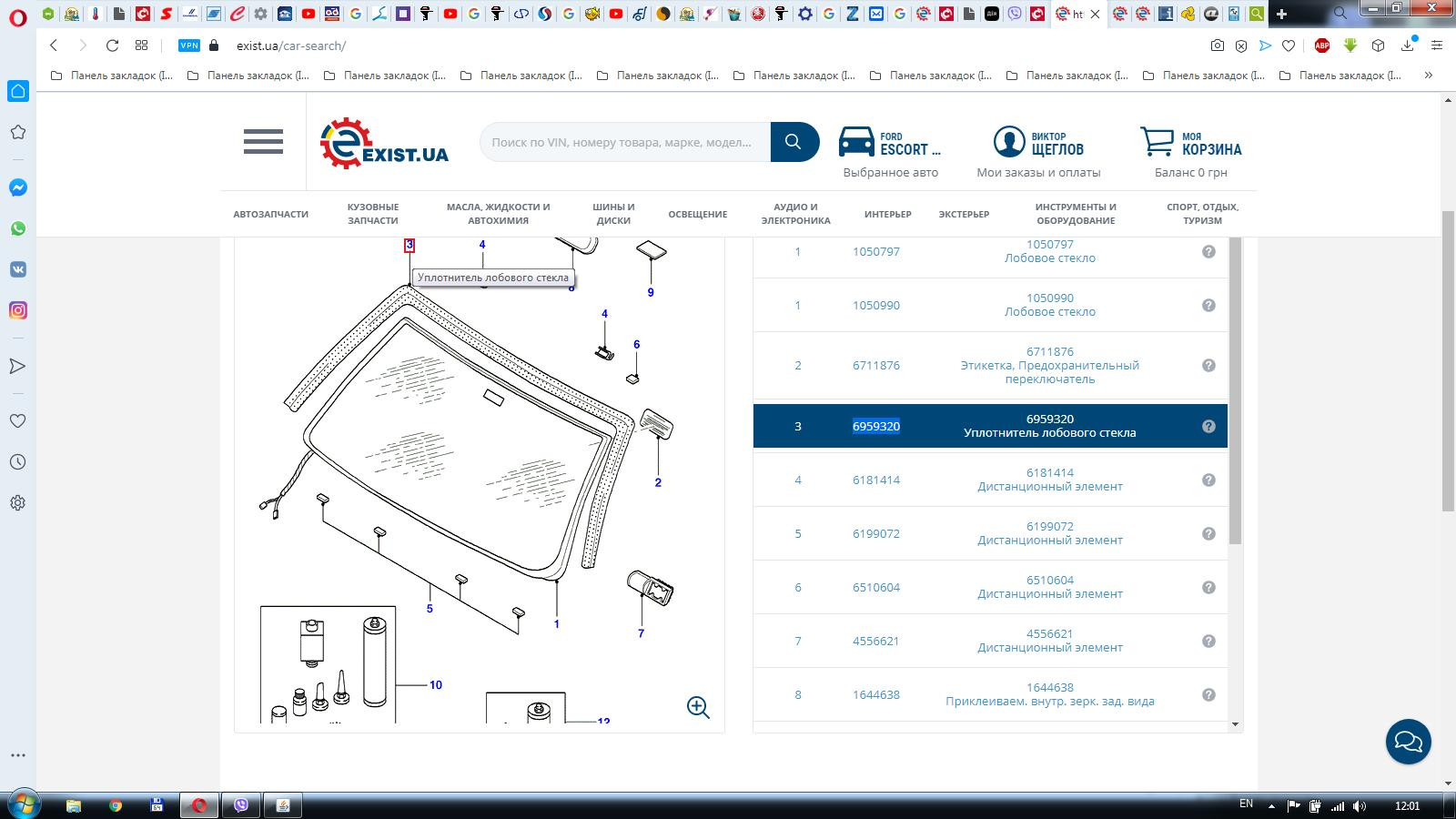The image size is (1456, 819).
Task: Open the shopping cart Моя корзина
Action: [1191, 144]
